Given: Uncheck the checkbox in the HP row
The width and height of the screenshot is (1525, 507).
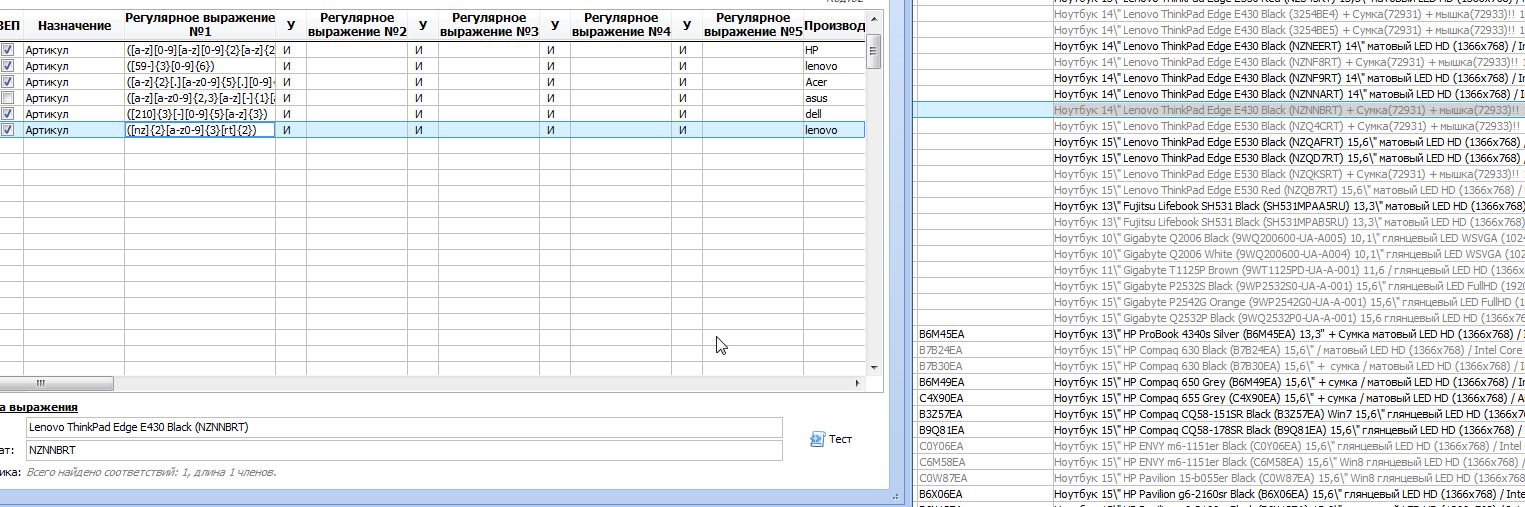Looking at the screenshot, I should point(8,49).
